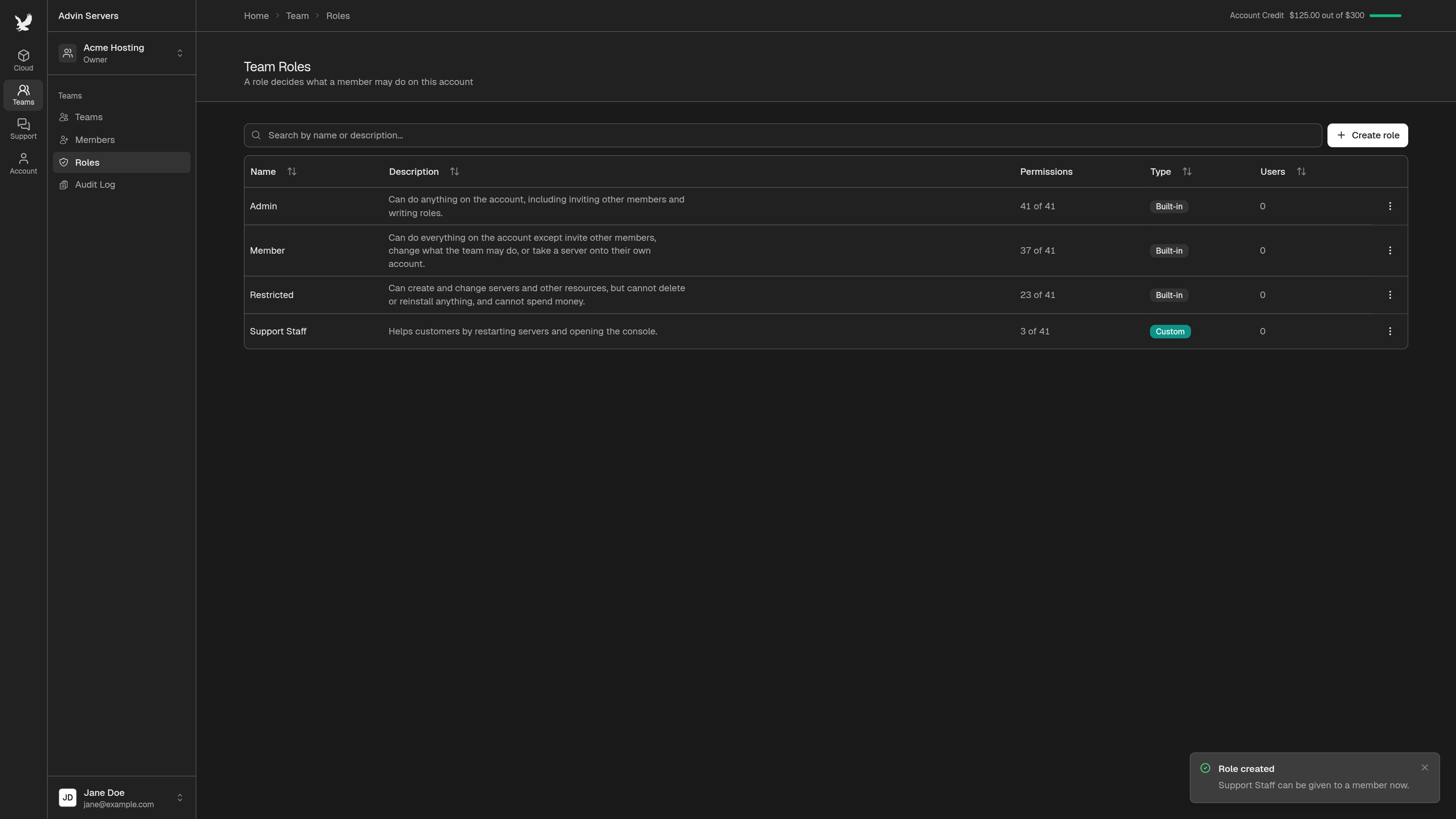Navigate to Team breadcrumb
Viewport: 1456px width, 819px height.
pos(297,16)
